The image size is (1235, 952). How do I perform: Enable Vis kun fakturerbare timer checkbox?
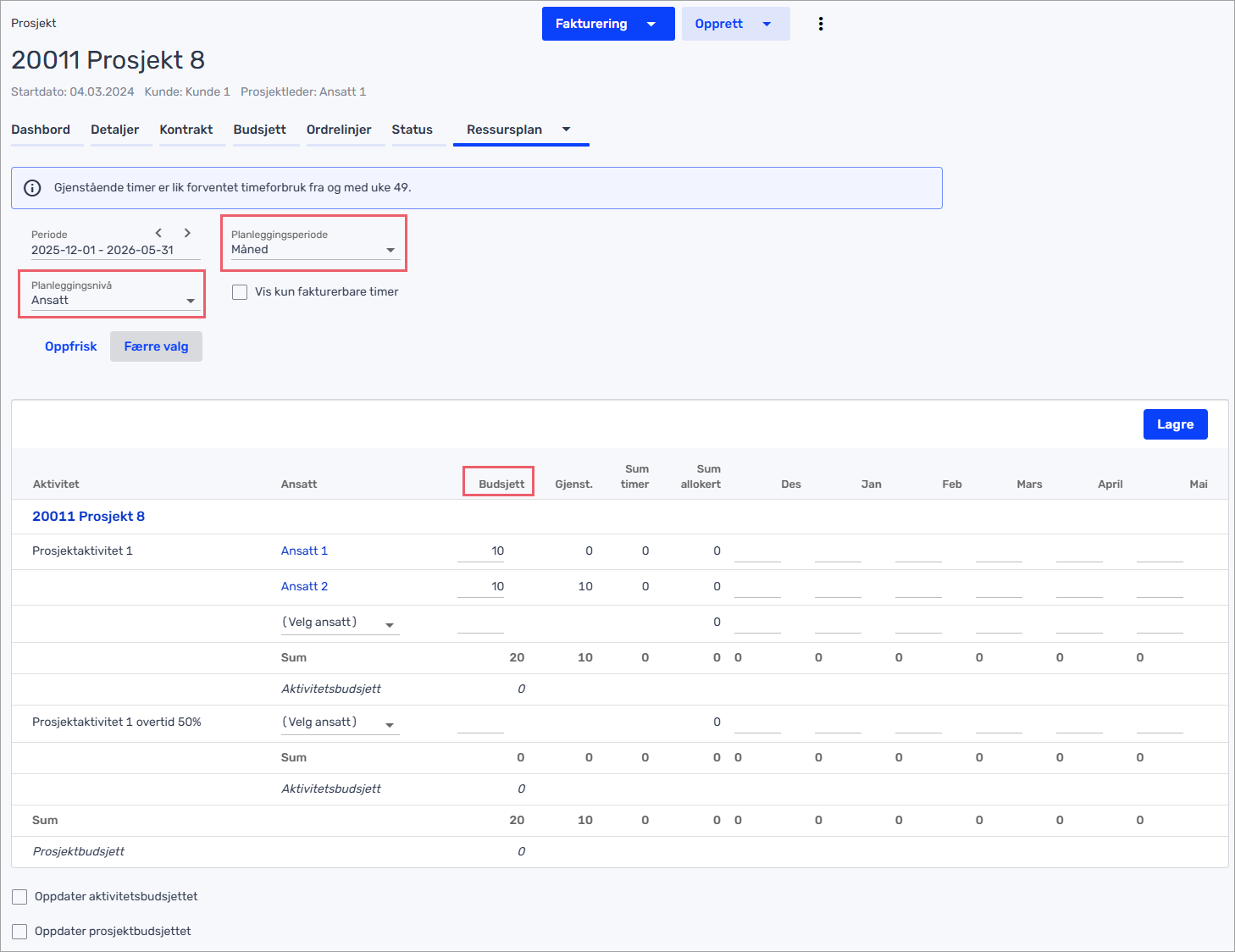click(x=240, y=292)
